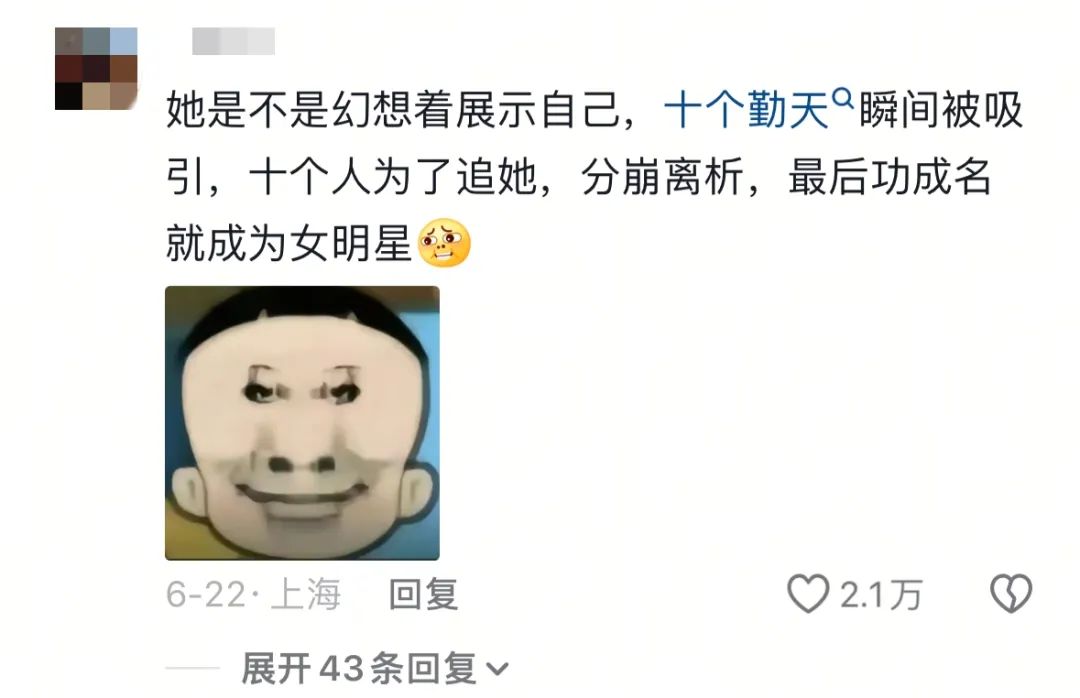
Task: View the distorted cartoon face meme image
Action: coord(302,422)
